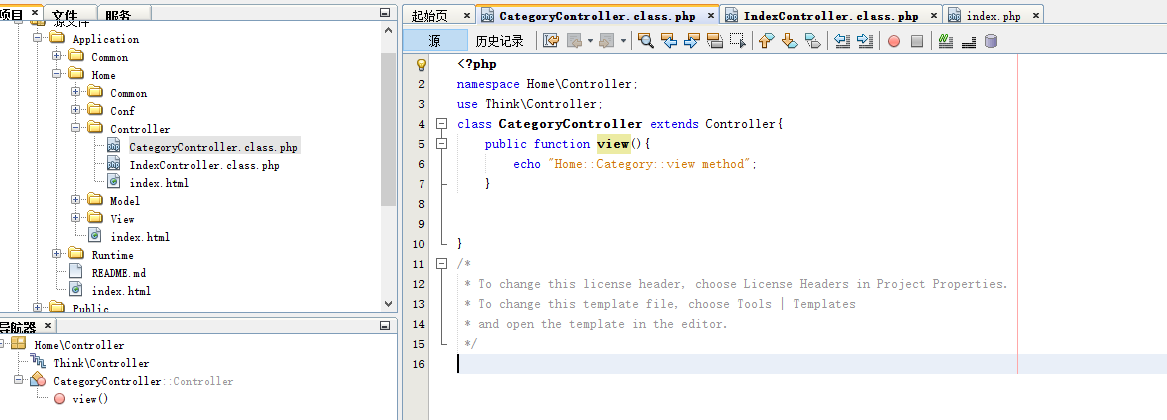Open the 历史记录 history view
The image size is (1167, 420).
pos(499,41)
